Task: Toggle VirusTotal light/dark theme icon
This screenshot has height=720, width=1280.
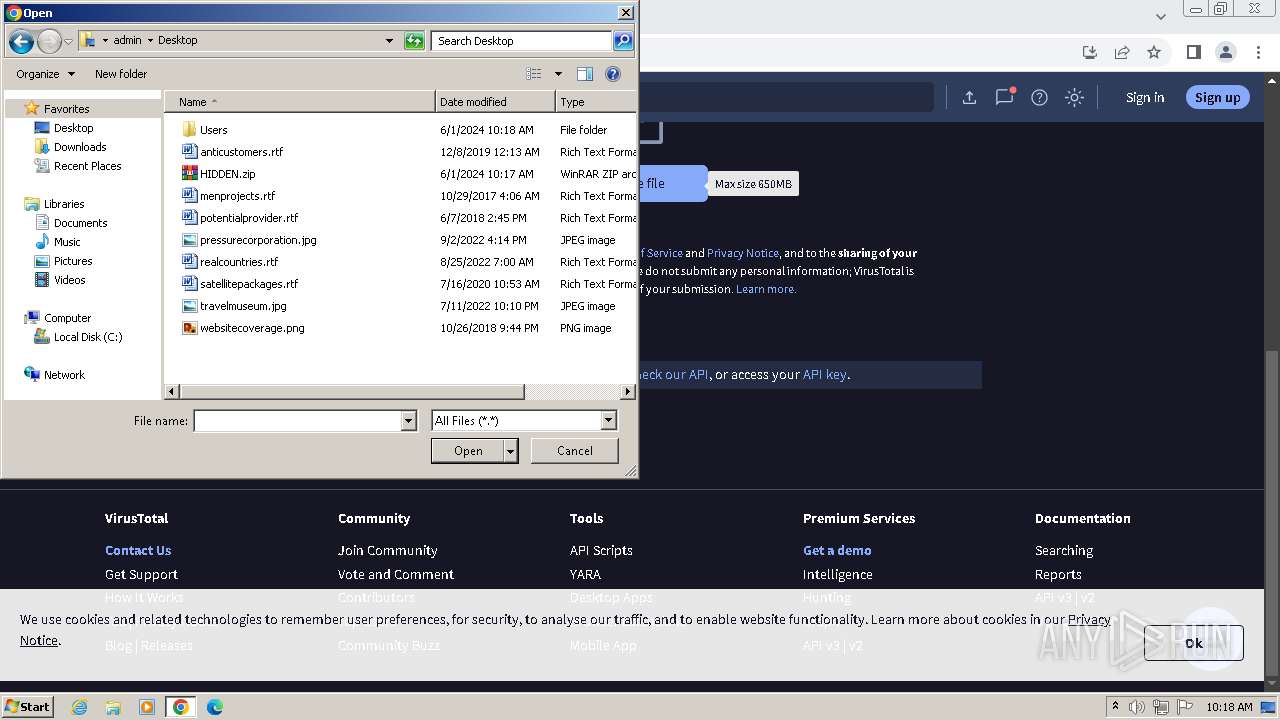Action: coord(1074,97)
